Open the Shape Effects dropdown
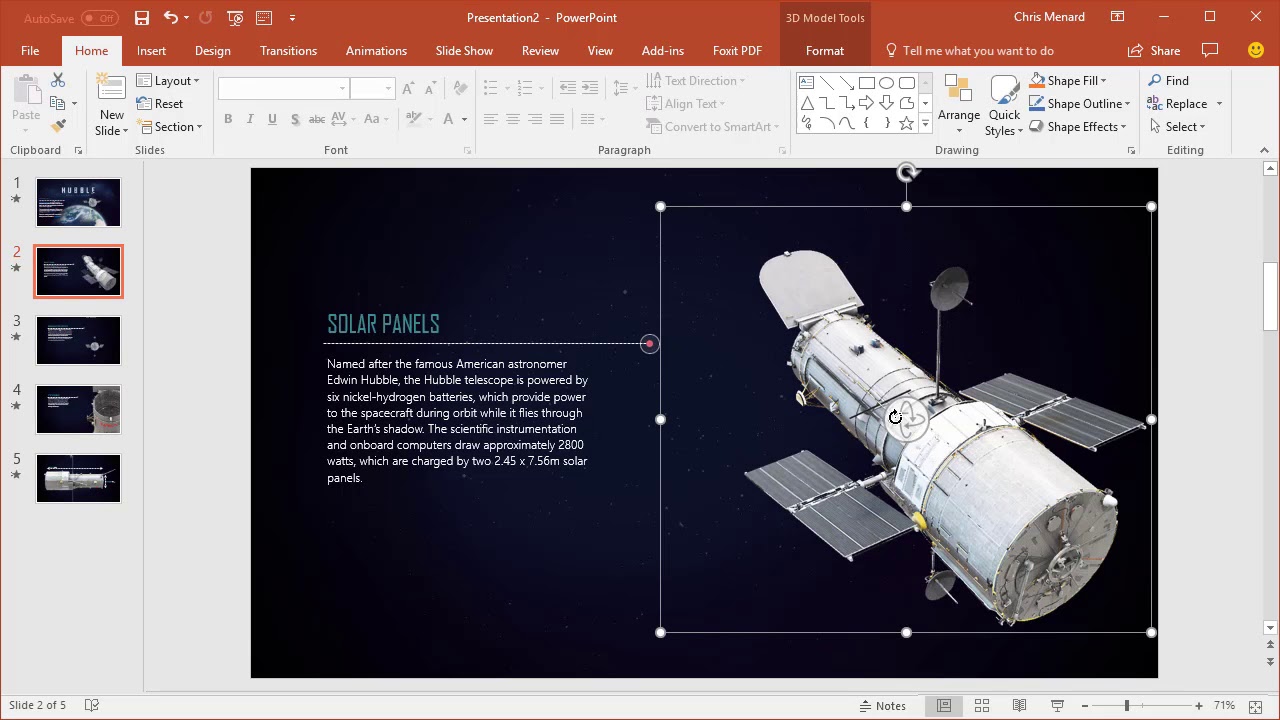This screenshot has width=1280, height=720. (x=1078, y=127)
